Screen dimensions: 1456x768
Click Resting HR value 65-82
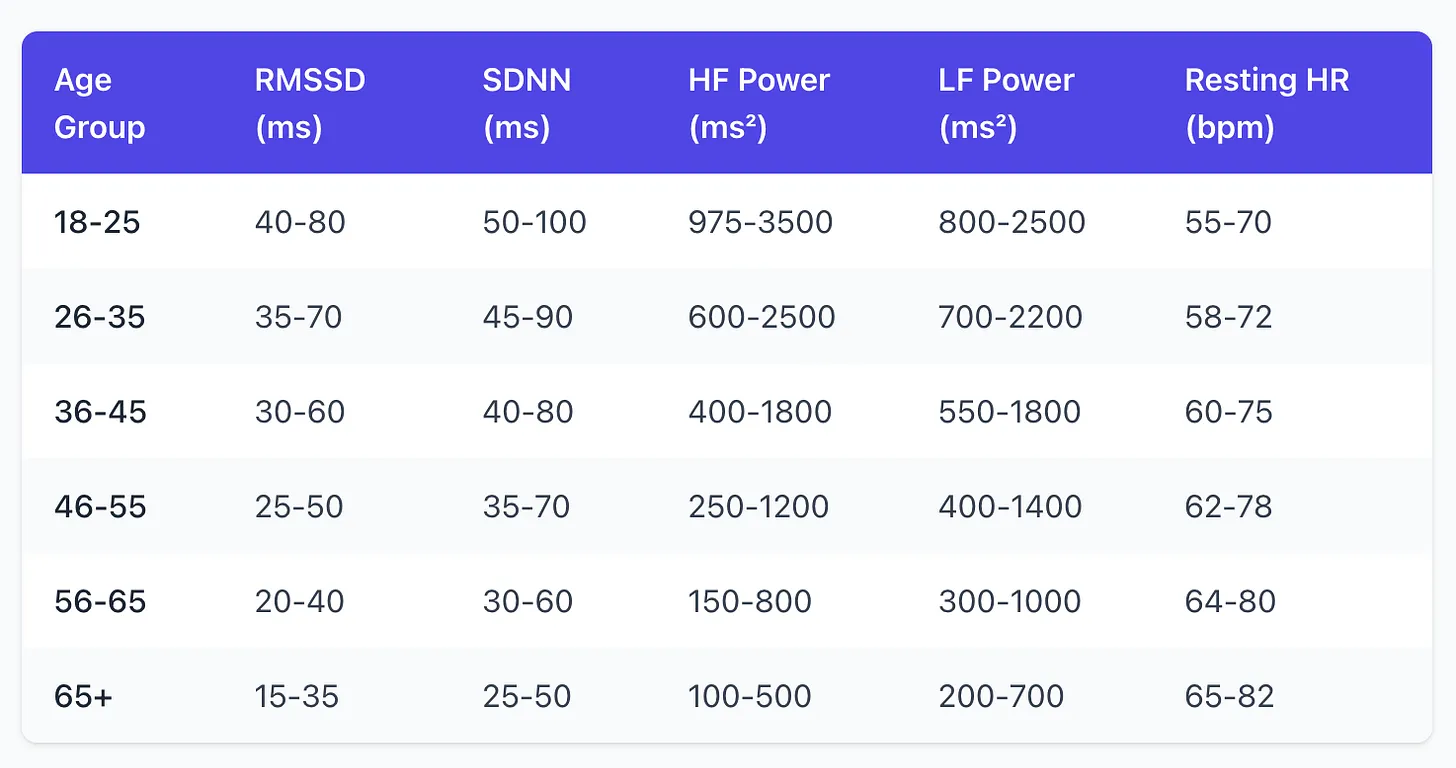tap(1229, 696)
